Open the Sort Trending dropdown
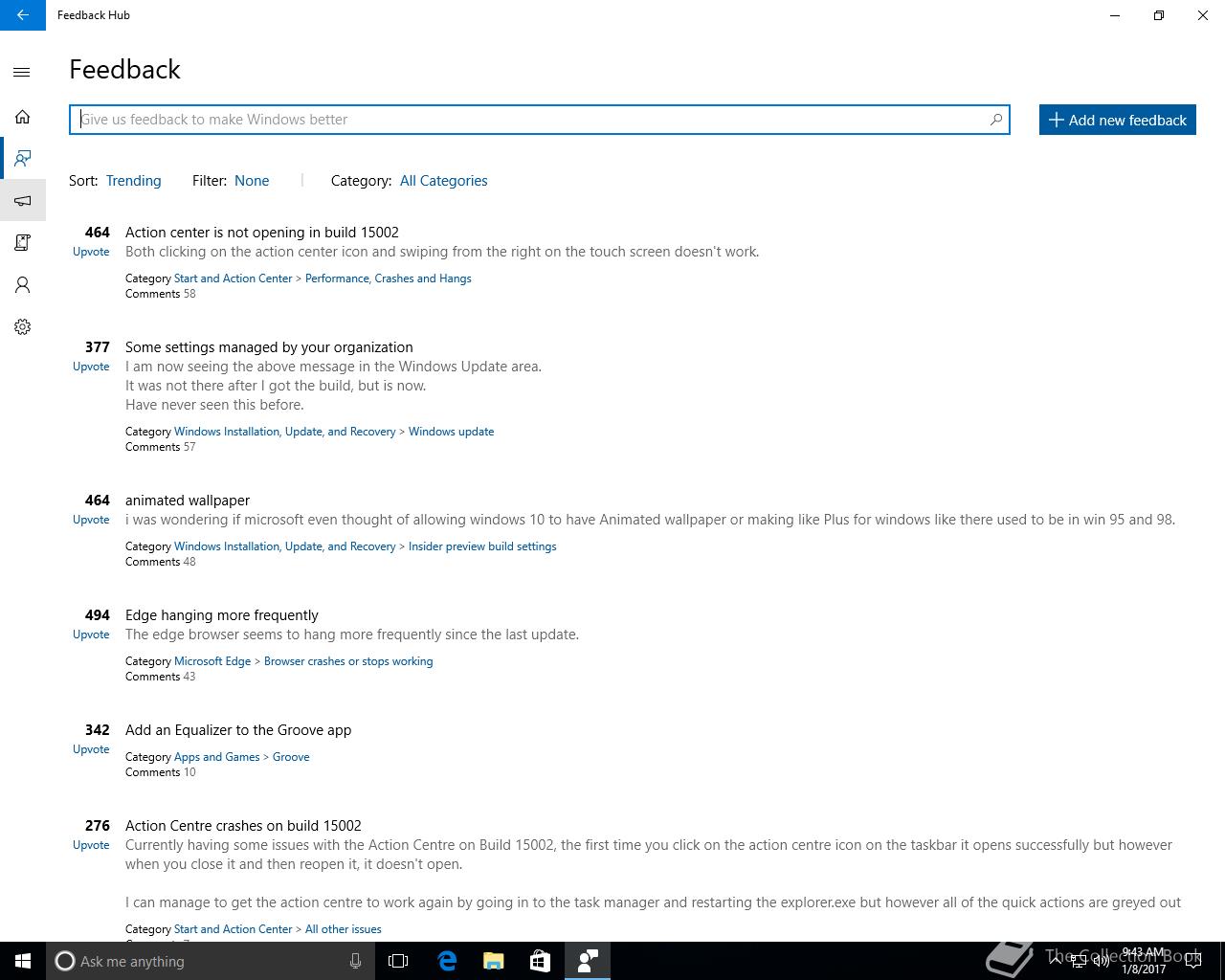The height and width of the screenshot is (980, 1225). coord(133,181)
